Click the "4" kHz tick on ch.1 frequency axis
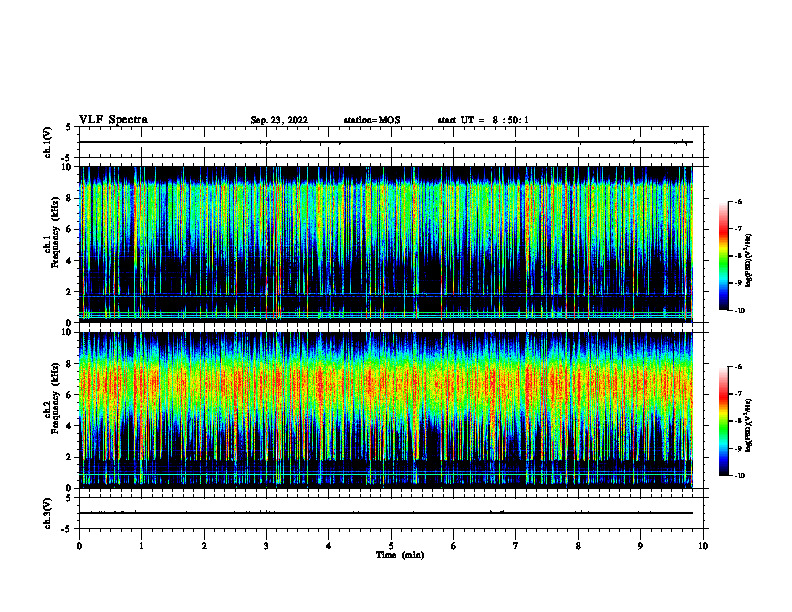This screenshot has height=612, width=792. (70, 261)
